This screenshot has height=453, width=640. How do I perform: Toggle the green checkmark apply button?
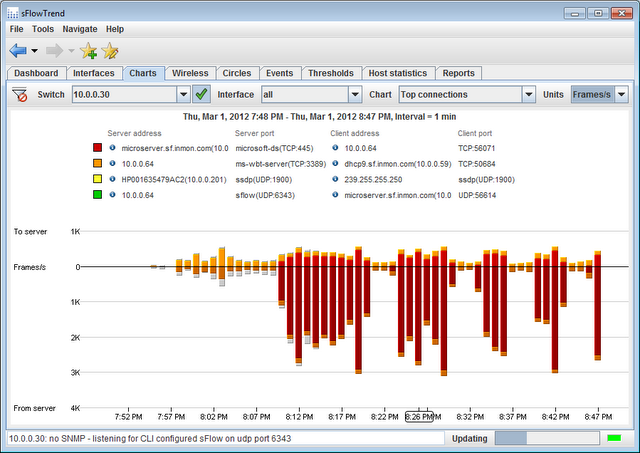point(201,94)
